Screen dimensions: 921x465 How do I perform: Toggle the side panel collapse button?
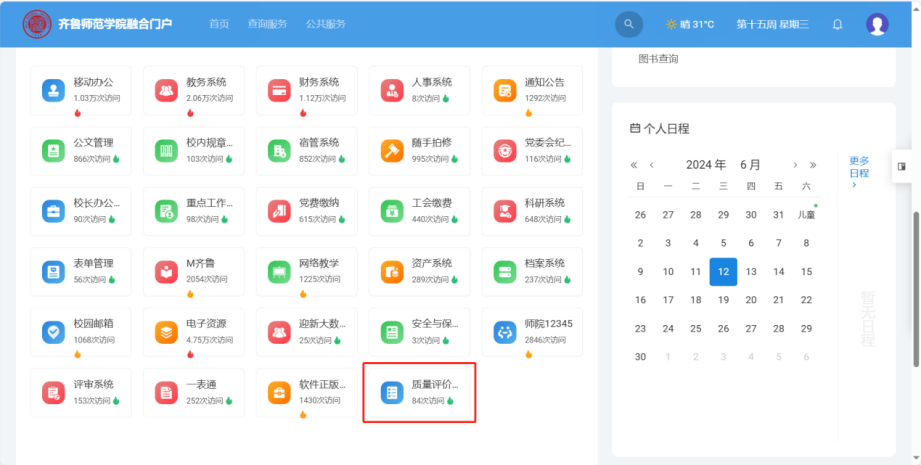tap(902, 166)
